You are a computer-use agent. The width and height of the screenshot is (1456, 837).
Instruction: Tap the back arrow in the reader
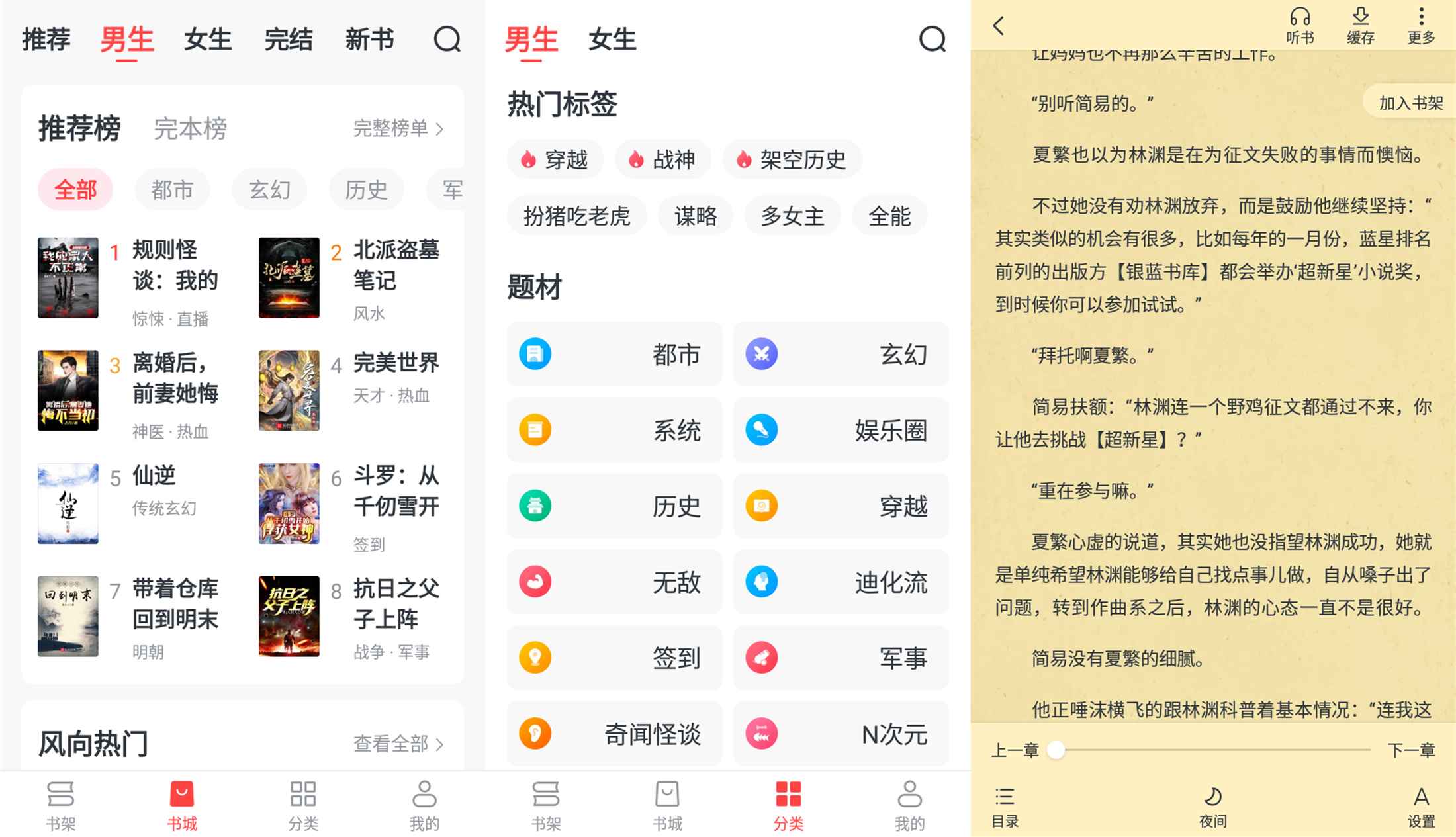point(999,26)
